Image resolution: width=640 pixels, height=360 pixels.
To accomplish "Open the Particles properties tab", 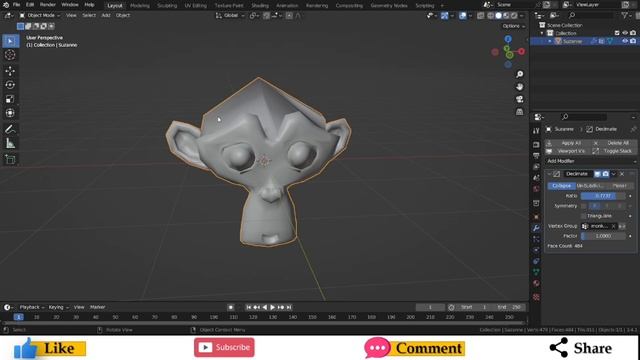I will [x=536, y=239].
